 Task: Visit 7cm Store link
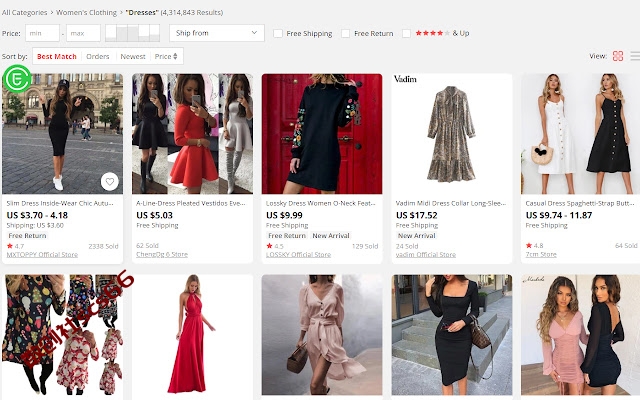[x=541, y=255]
